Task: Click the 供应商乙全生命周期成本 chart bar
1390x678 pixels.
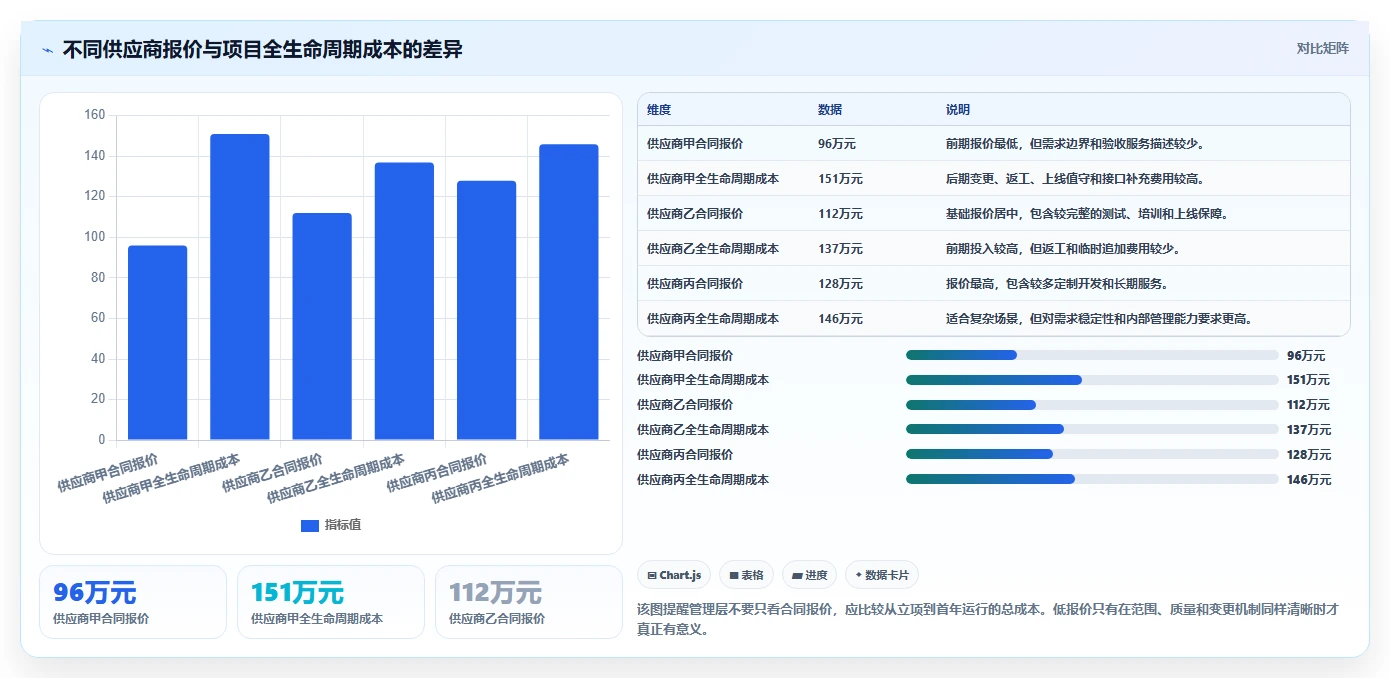Action: click(x=404, y=301)
